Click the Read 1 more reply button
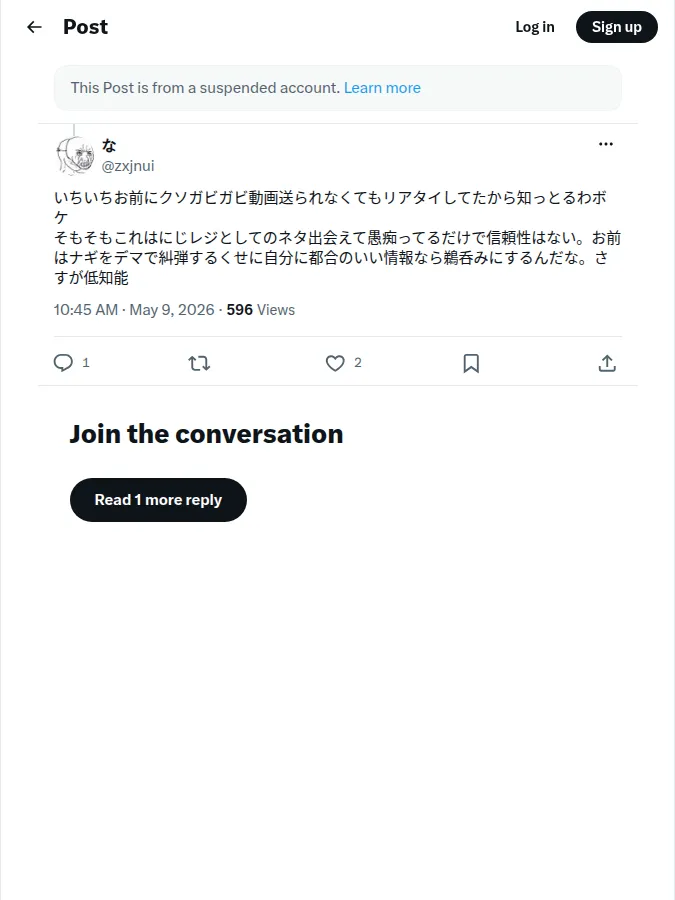The height and width of the screenshot is (900, 675). tap(158, 500)
